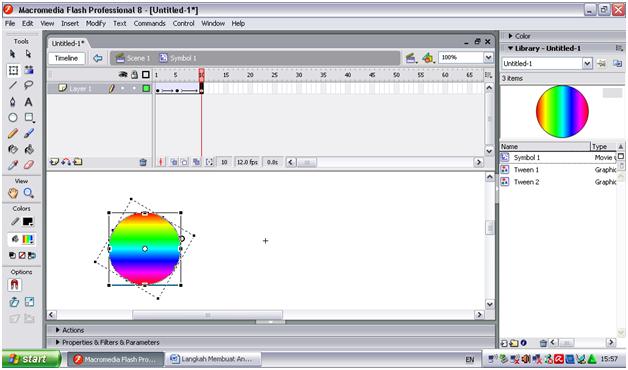The height and width of the screenshot is (370, 628).
Task: Pick the Pen tool
Action: point(13,102)
